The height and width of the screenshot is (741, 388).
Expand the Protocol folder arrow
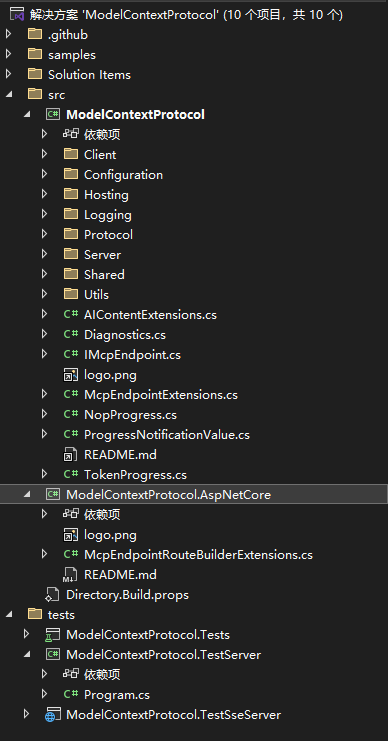coord(44,234)
